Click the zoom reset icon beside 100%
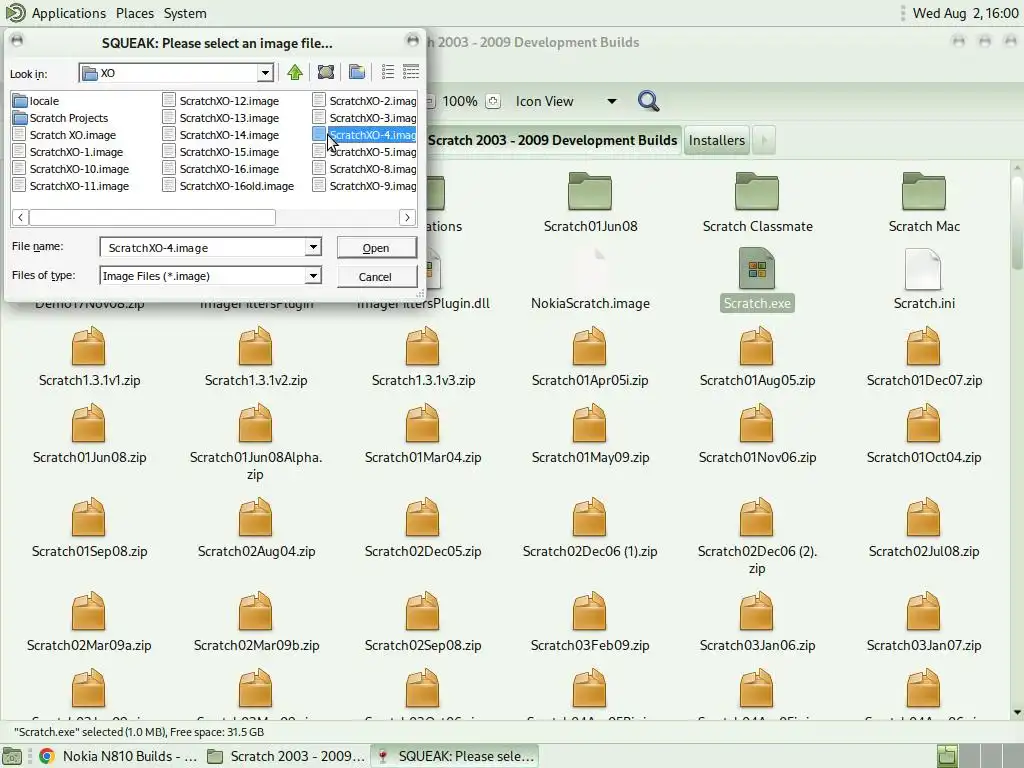1024x768 pixels. coord(493,101)
